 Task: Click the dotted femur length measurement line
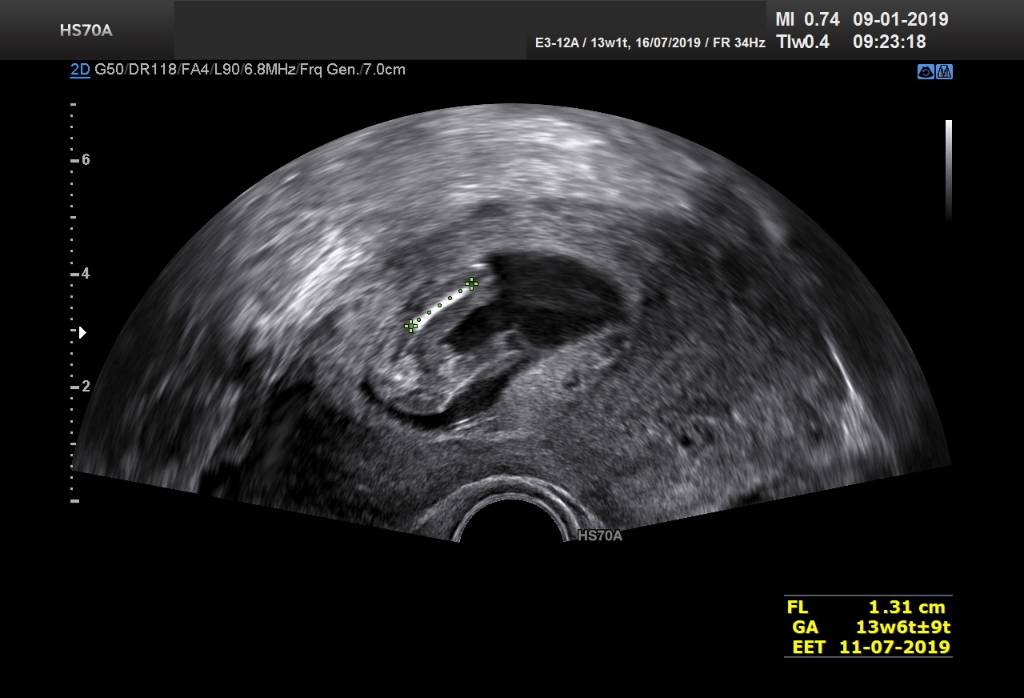click(x=441, y=305)
